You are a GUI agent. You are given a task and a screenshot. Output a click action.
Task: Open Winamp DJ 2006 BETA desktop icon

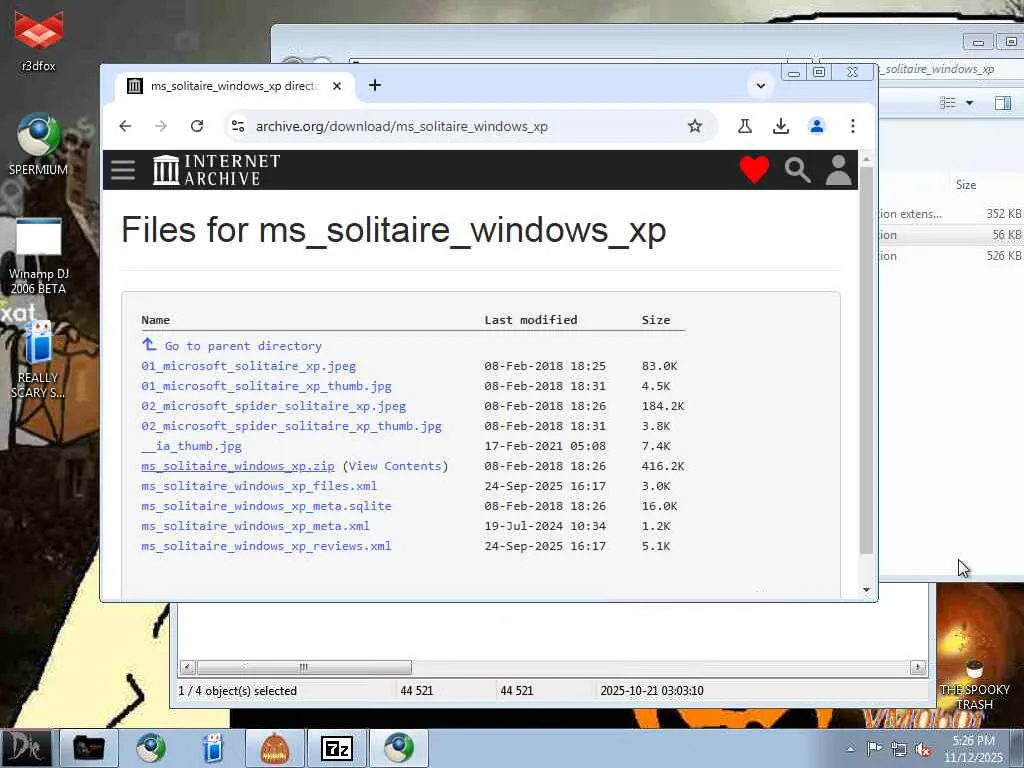click(x=39, y=256)
